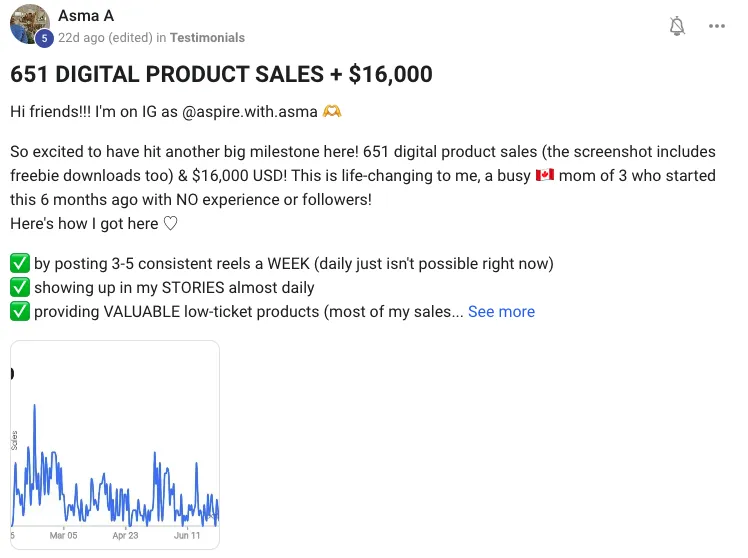
Task: Click the Jun 11 label on chart
Action: coord(187,536)
